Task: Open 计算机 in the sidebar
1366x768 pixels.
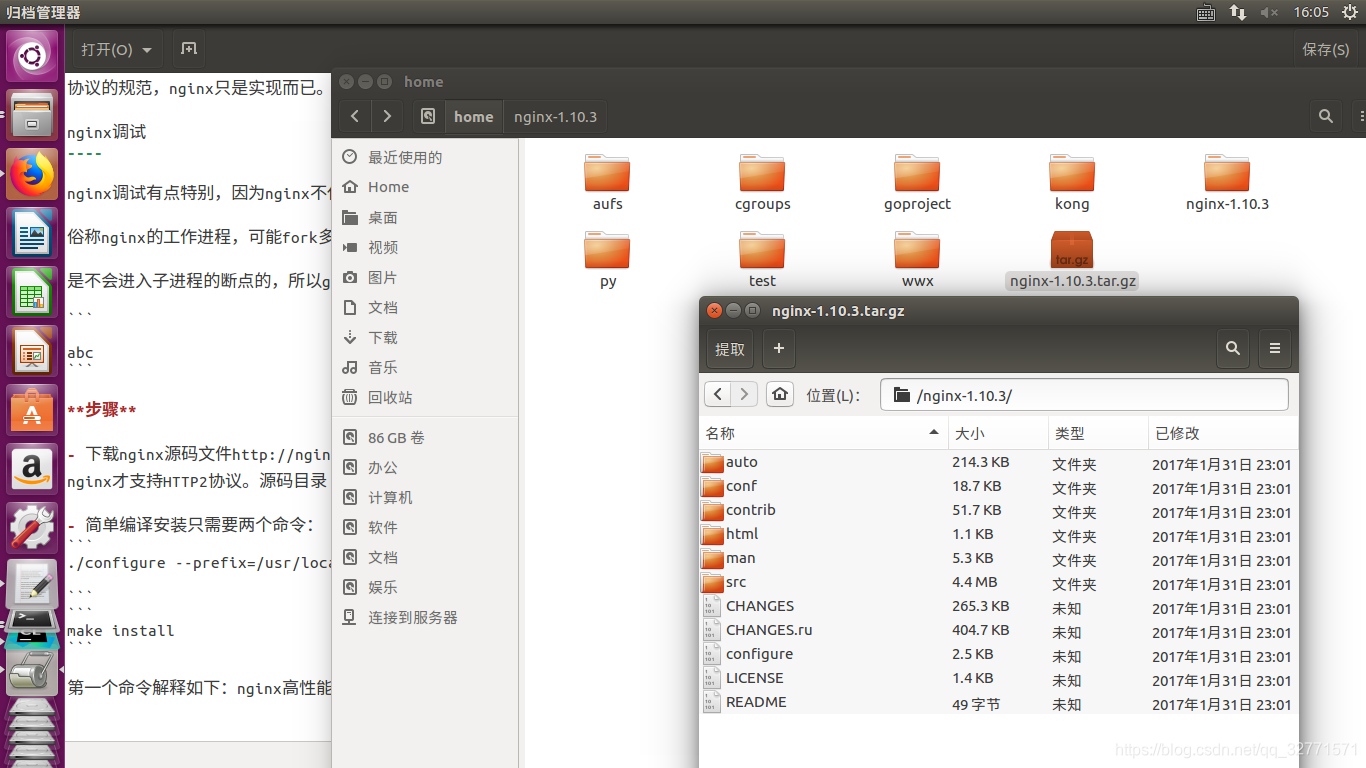Action: [x=390, y=497]
